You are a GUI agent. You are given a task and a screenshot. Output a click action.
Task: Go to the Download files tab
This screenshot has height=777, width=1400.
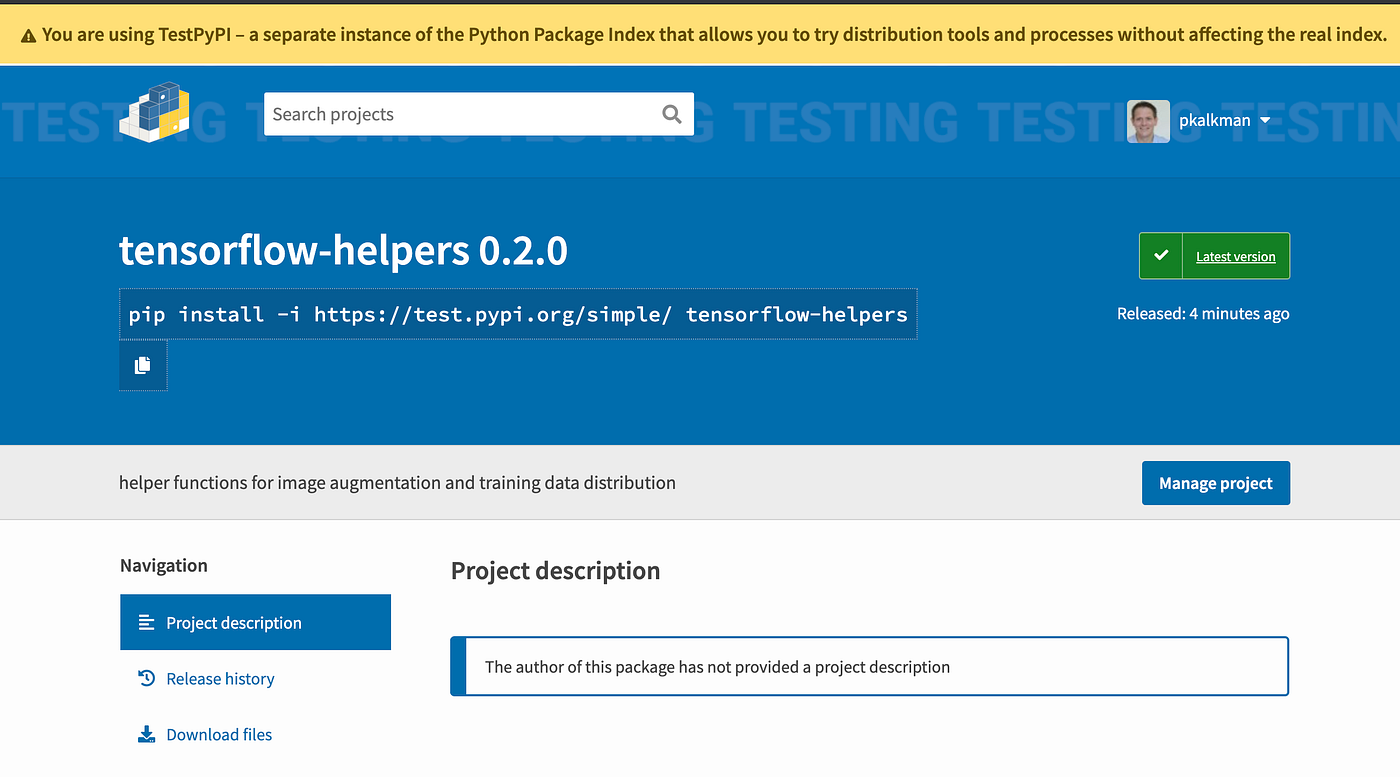point(219,734)
